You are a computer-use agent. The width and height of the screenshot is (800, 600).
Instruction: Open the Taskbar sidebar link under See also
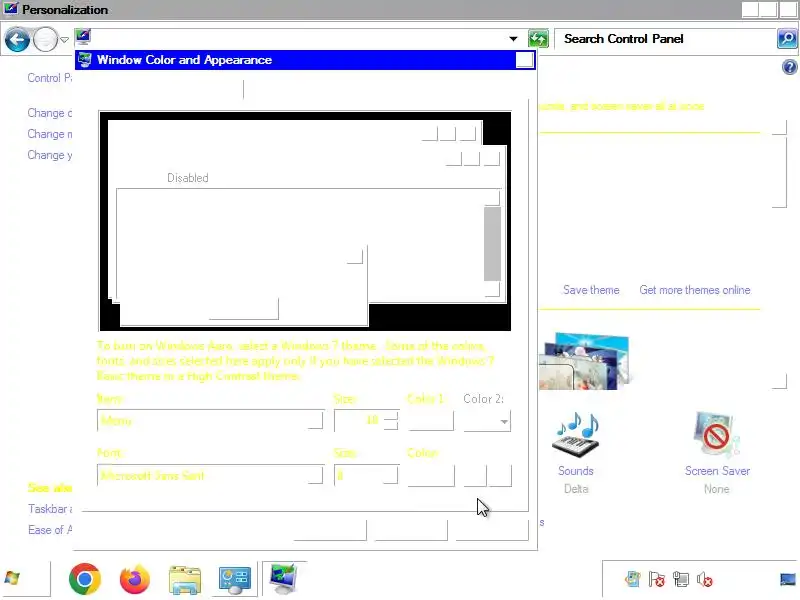(50, 509)
